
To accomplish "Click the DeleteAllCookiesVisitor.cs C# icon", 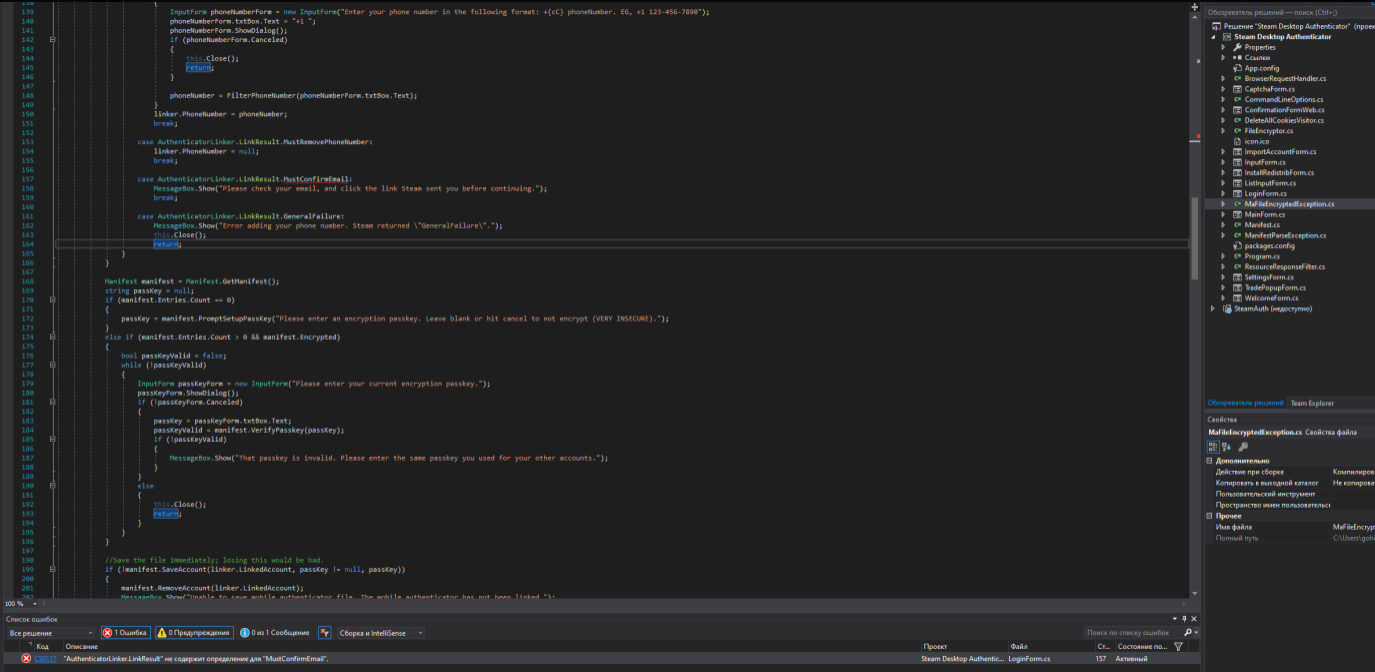I will point(1237,121).
